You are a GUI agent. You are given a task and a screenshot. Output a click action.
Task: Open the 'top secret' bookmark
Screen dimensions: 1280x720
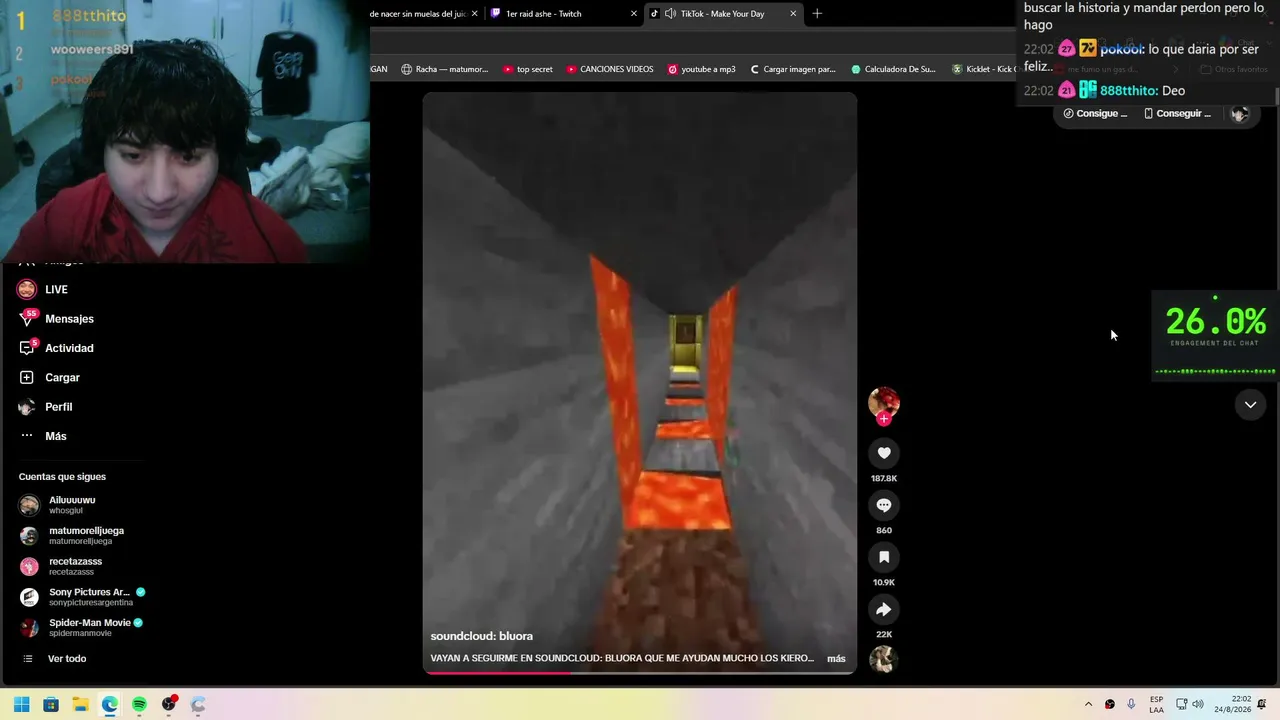(x=527, y=69)
